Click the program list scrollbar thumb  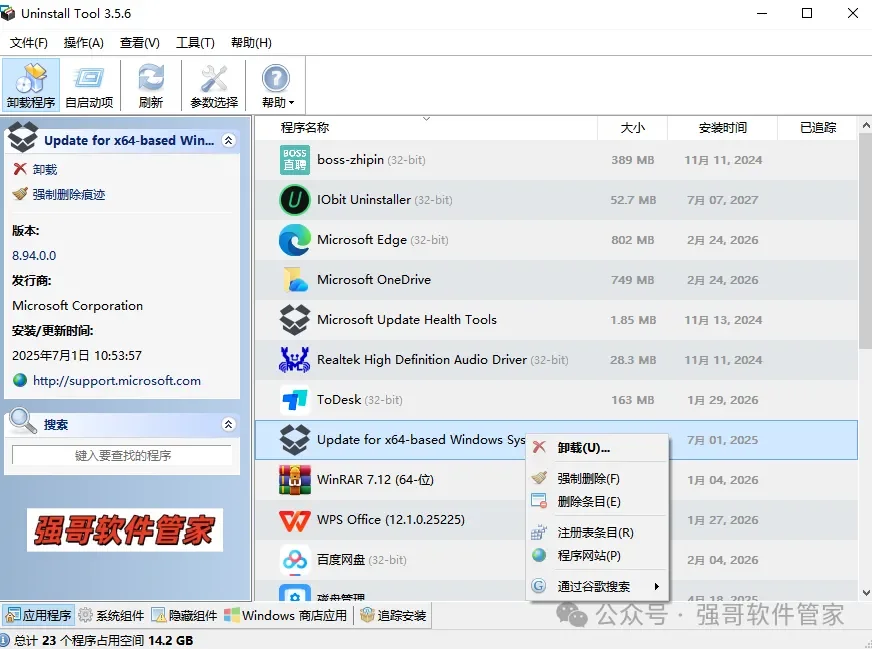point(866,240)
